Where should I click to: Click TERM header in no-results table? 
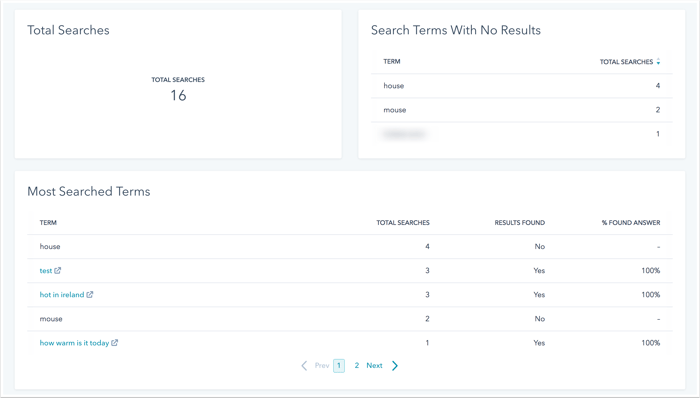pyautogui.click(x=392, y=62)
